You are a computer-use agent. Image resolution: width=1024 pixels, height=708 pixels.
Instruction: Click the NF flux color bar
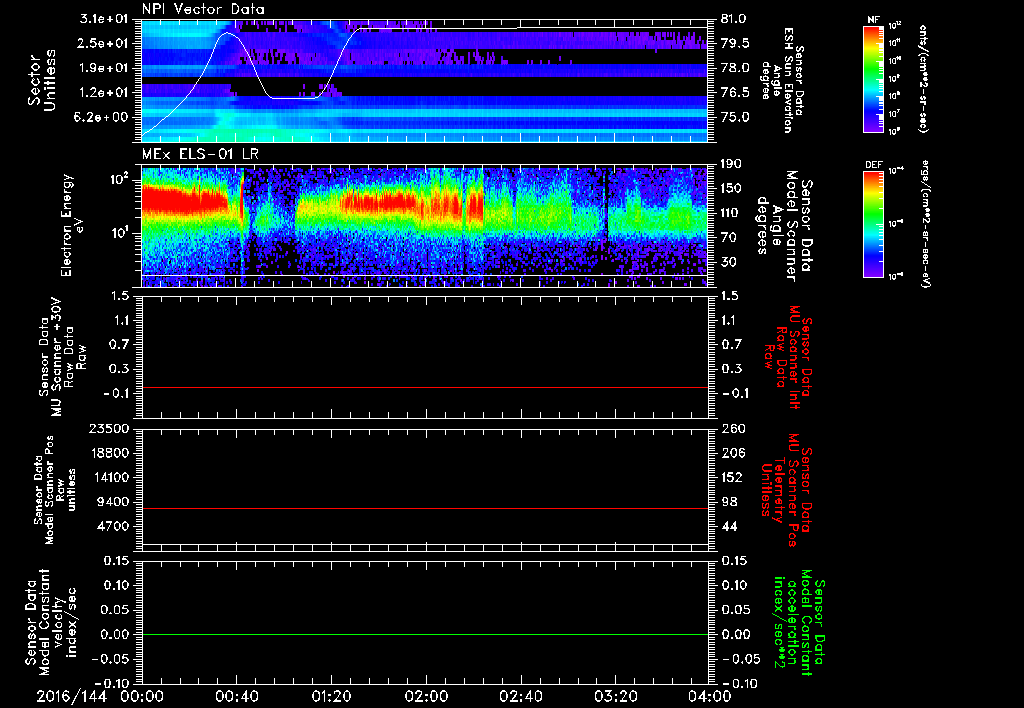tap(874, 78)
